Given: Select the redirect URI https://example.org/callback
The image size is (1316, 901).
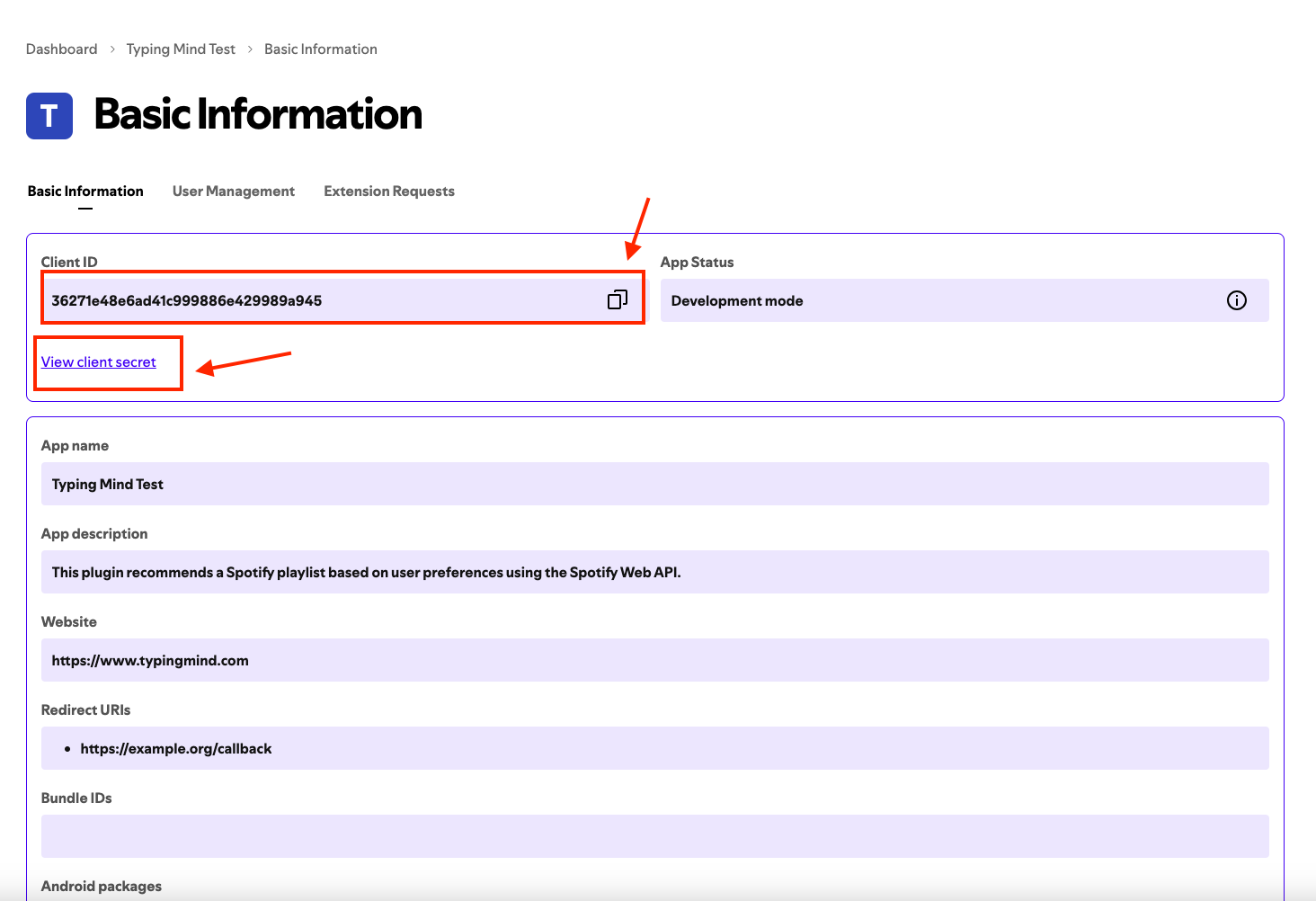Looking at the screenshot, I should coord(176,748).
